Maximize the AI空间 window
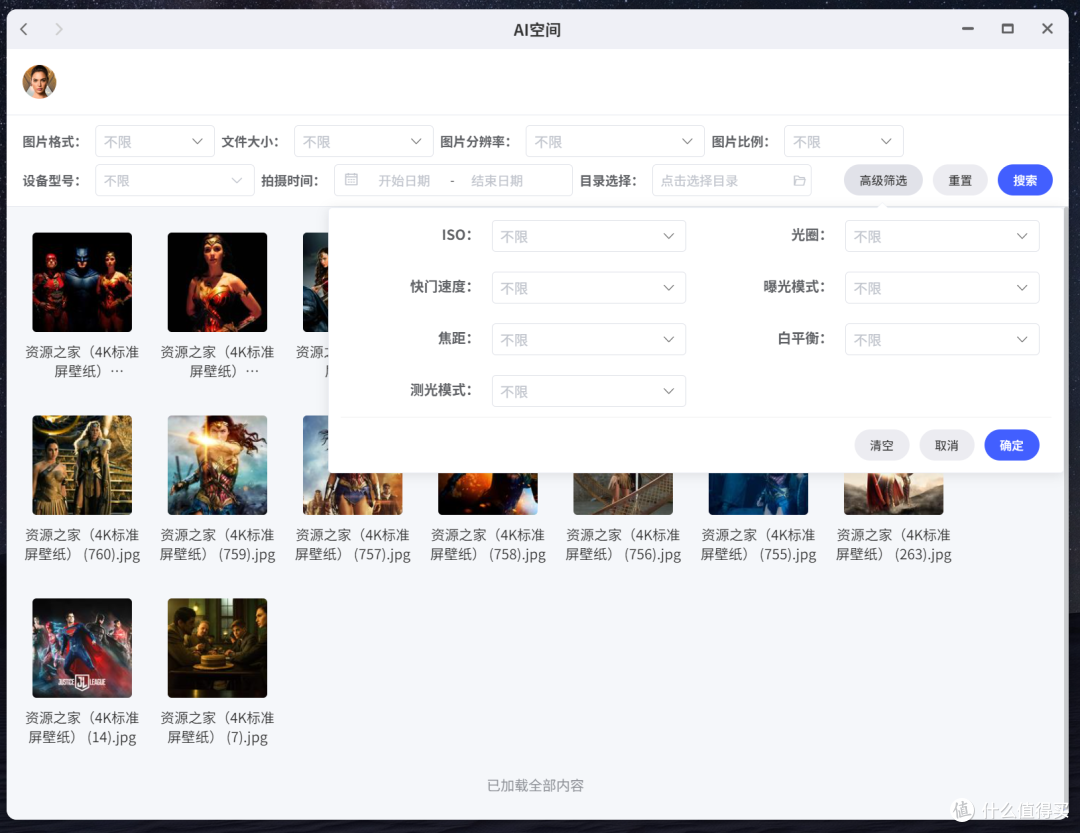Viewport: 1080px width, 833px height. point(1008,29)
